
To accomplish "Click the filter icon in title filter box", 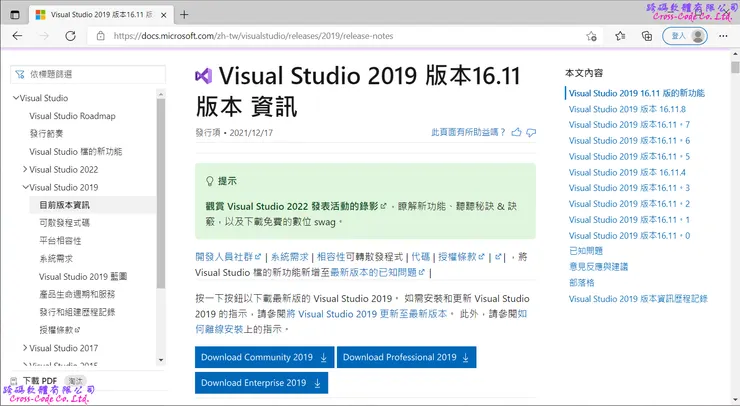I will 20,74.
